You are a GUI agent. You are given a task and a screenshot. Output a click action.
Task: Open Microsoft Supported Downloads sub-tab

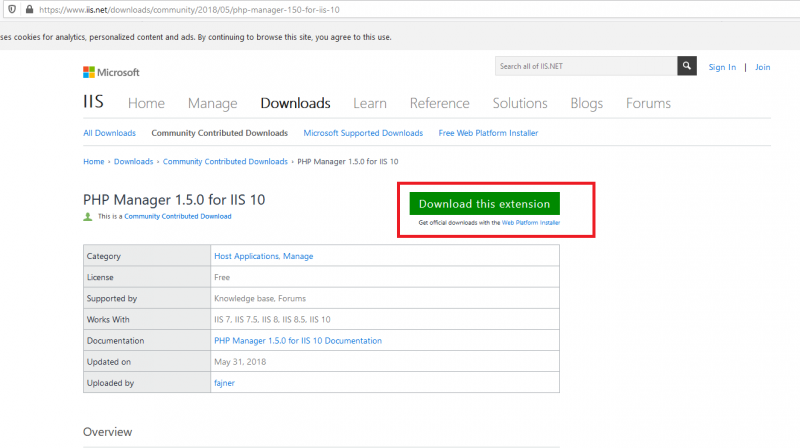pyautogui.click(x=363, y=133)
